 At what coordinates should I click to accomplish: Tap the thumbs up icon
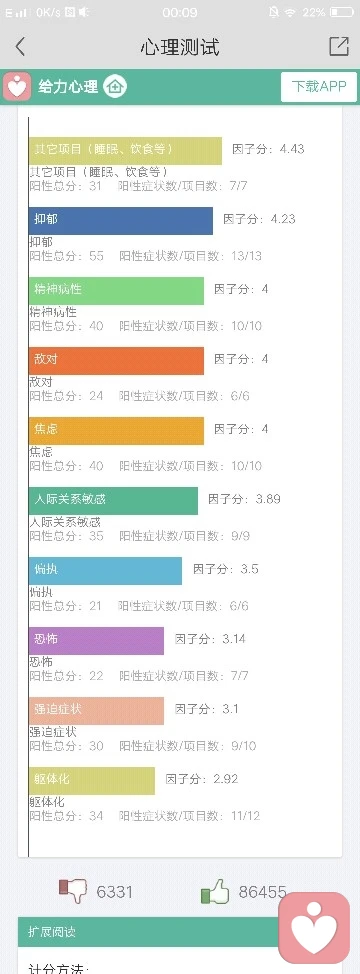tap(215, 893)
